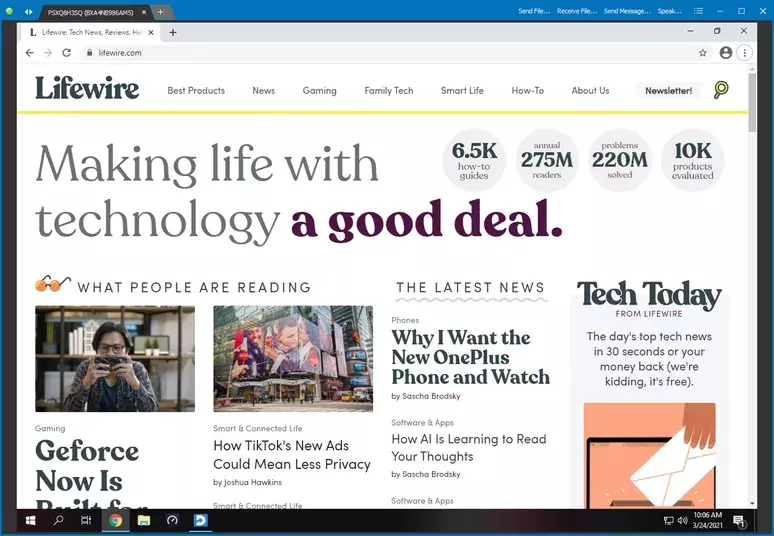Open the Smart Life menu
The height and width of the screenshot is (536, 774).
coord(462,91)
